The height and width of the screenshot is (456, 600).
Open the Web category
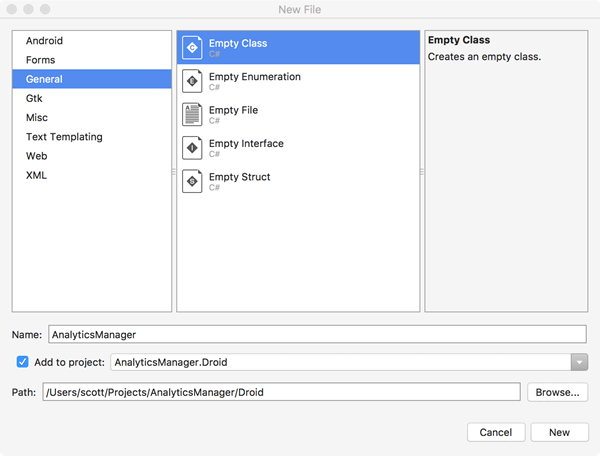pos(36,156)
